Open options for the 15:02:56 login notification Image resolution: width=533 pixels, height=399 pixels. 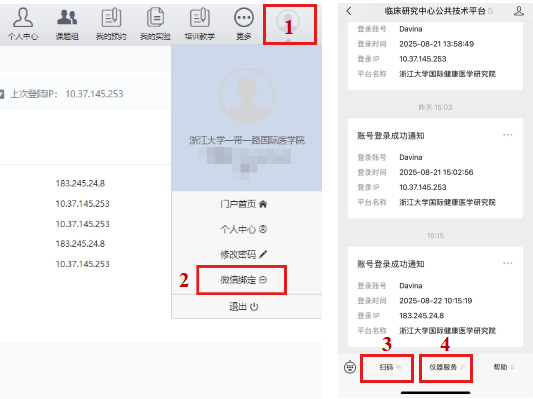pos(508,135)
